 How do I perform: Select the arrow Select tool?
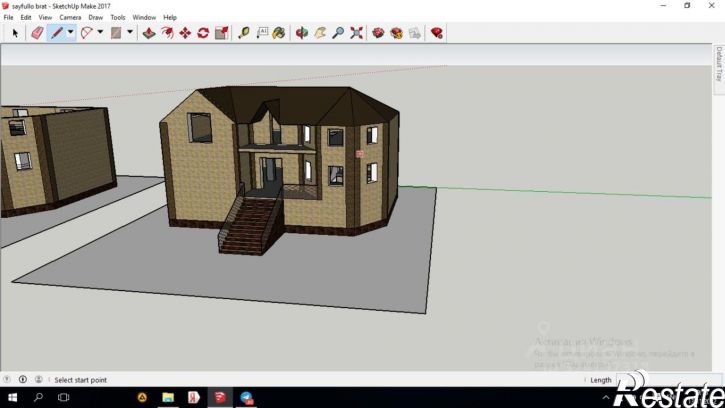[x=15, y=33]
